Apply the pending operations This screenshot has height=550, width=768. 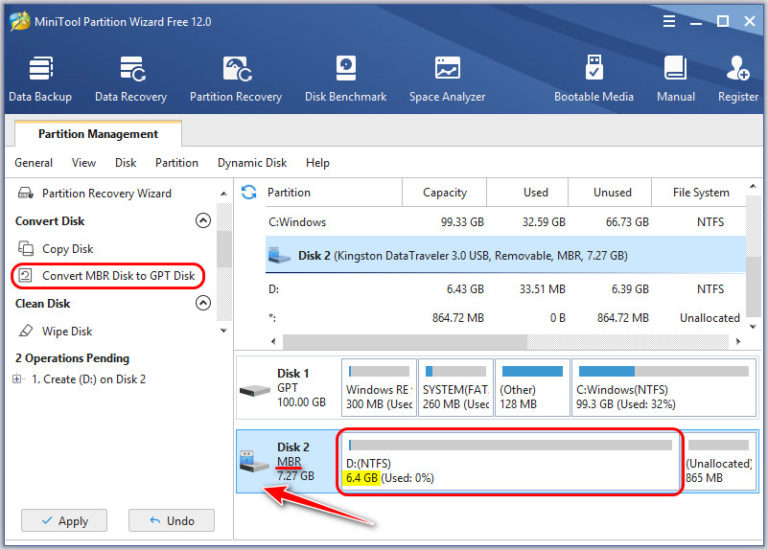(62, 521)
